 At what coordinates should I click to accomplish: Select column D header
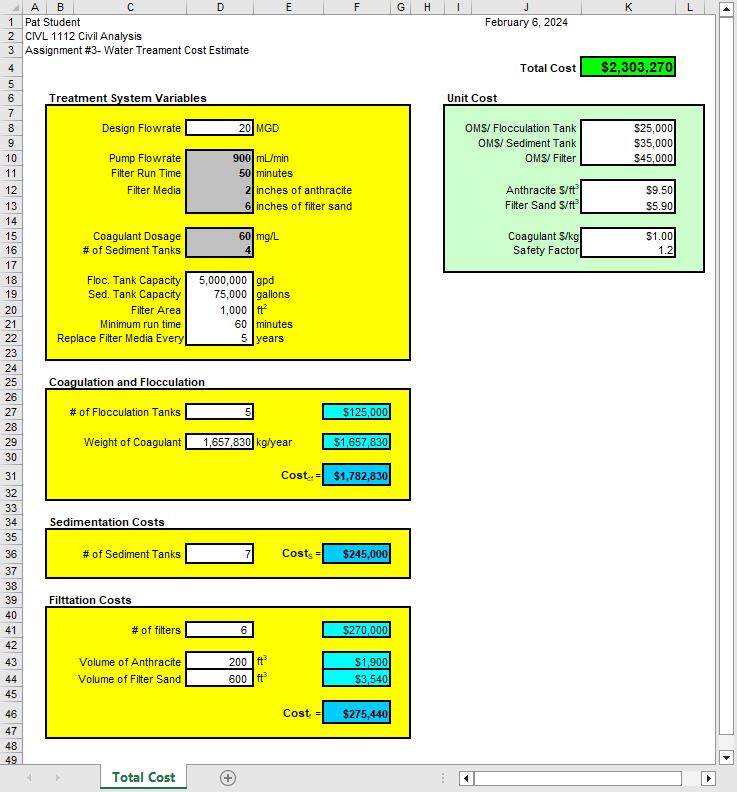(x=220, y=8)
